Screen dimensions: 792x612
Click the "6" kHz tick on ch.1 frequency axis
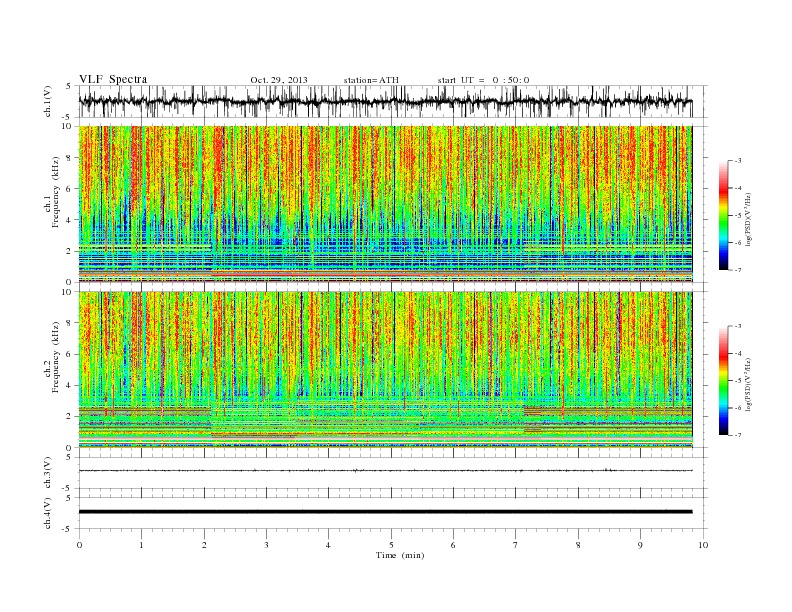point(69,189)
